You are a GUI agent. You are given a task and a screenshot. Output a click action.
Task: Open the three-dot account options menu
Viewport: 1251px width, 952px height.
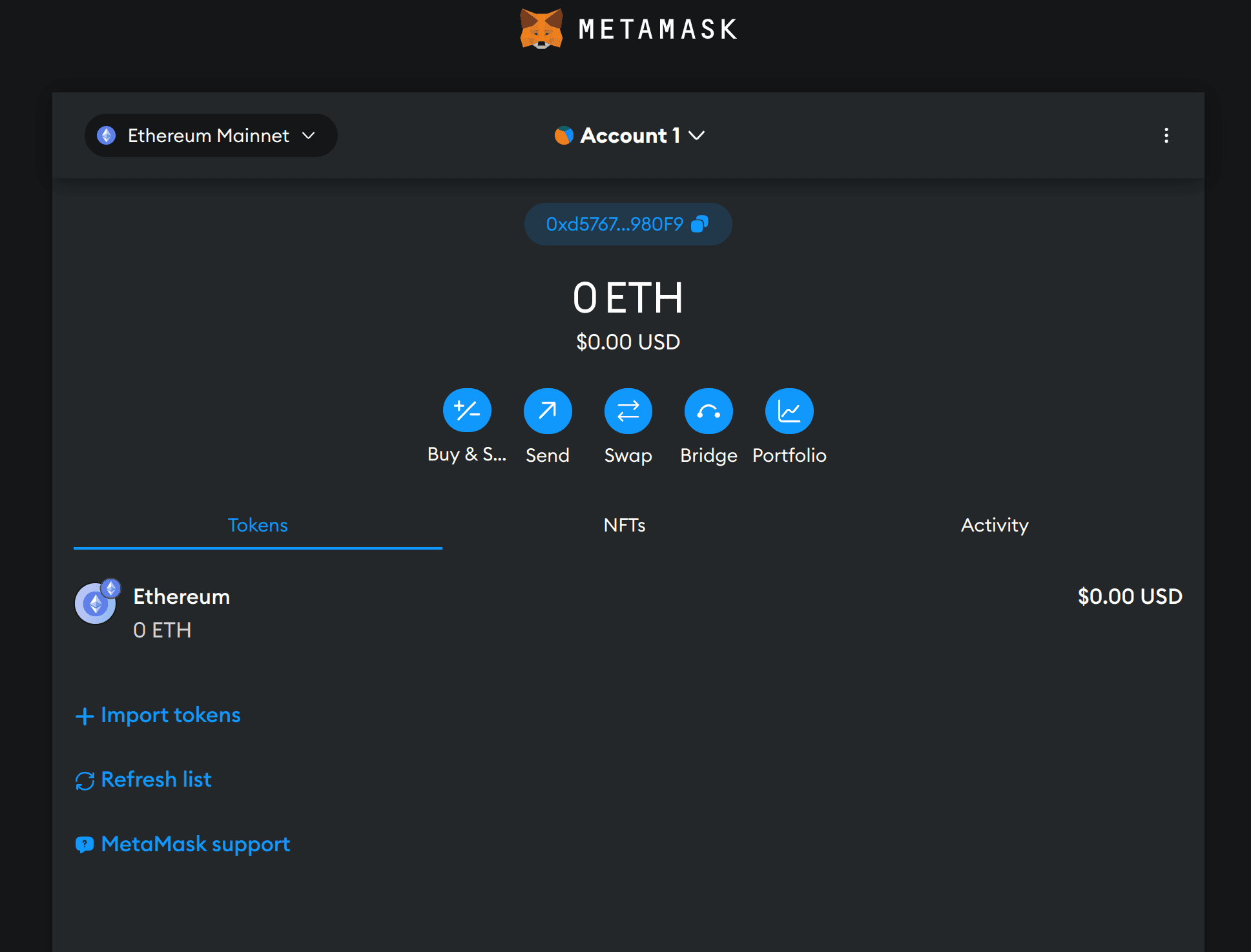coord(1166,136)
